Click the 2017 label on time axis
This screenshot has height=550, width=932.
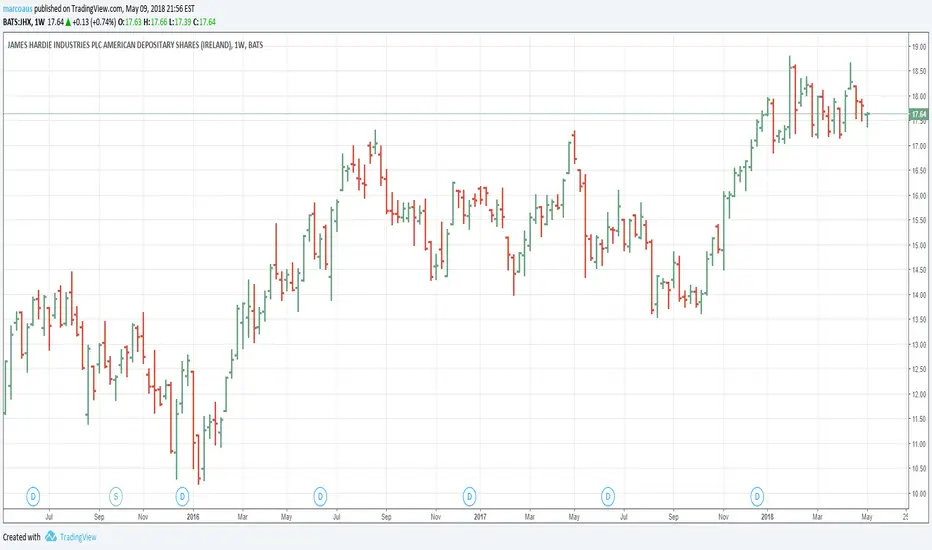[480, 517]
